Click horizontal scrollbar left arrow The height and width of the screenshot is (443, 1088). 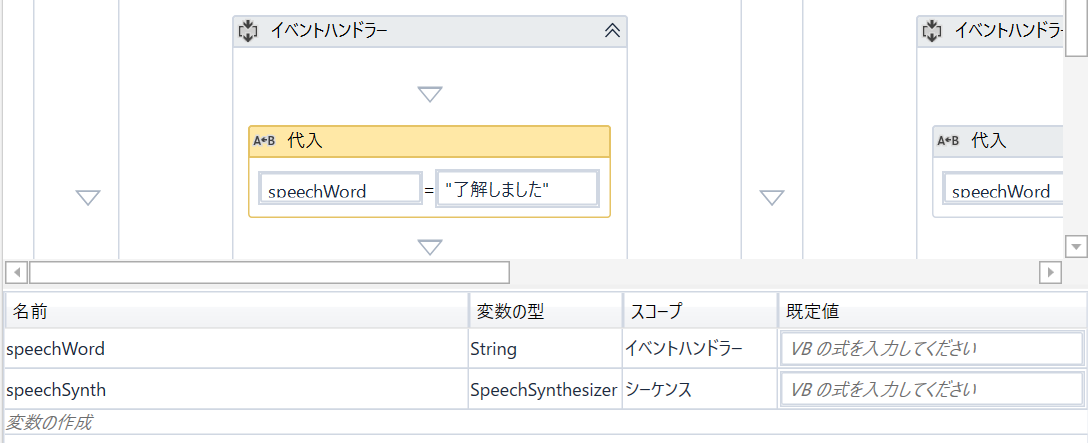16,272
